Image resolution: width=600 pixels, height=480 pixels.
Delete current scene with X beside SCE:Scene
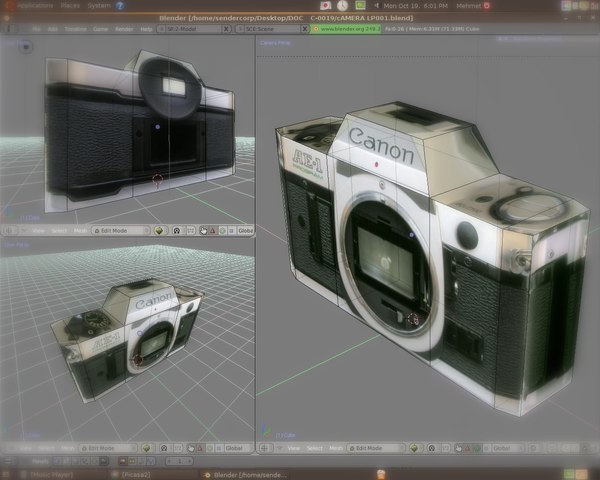305,29
